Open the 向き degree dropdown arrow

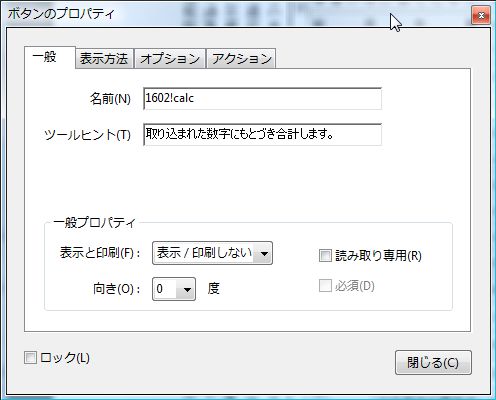[x=187, y=289]
